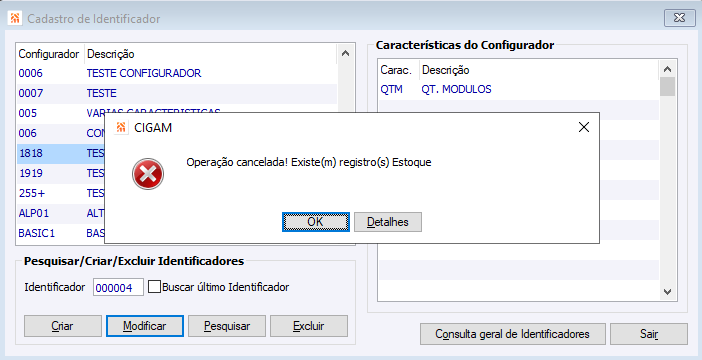Click scroll up arrow of Características list
The width and height of the screenshot is (702, 360).
coord(667,69)
